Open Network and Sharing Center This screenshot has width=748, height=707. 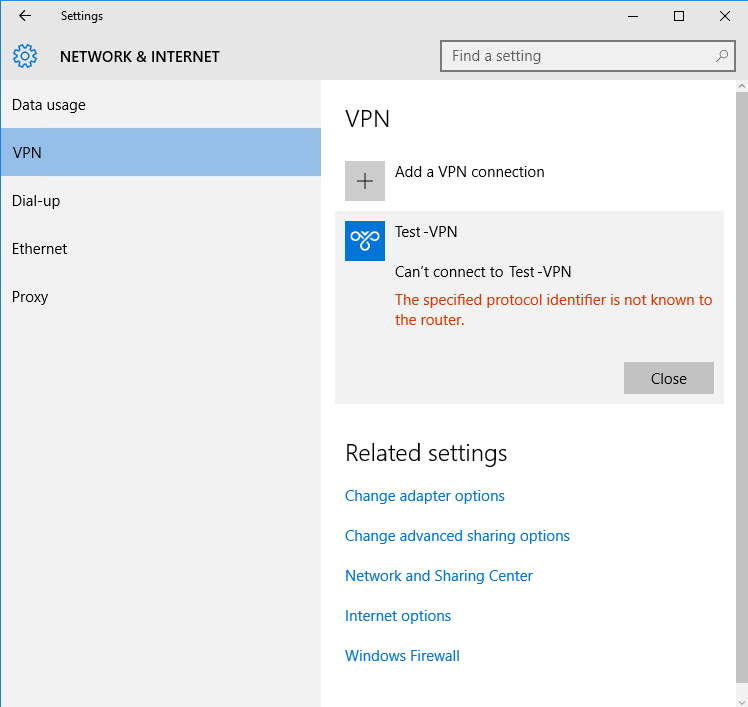pos(438,576)
